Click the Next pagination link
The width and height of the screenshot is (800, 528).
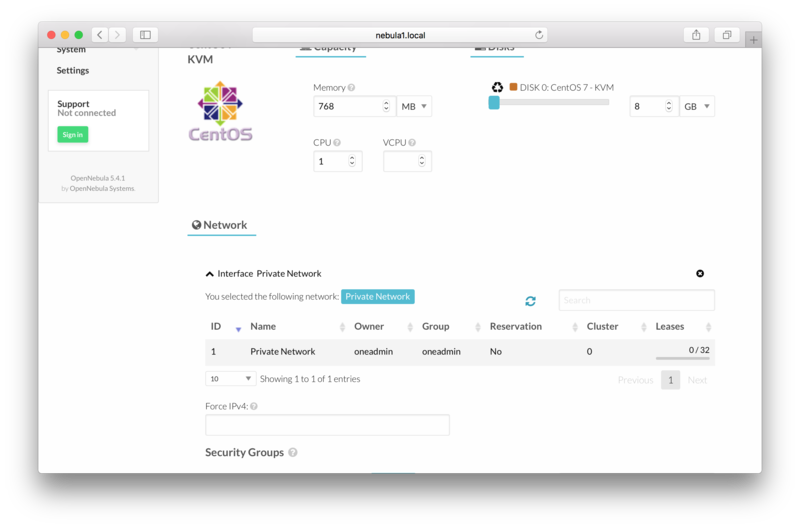click(697, 380)
